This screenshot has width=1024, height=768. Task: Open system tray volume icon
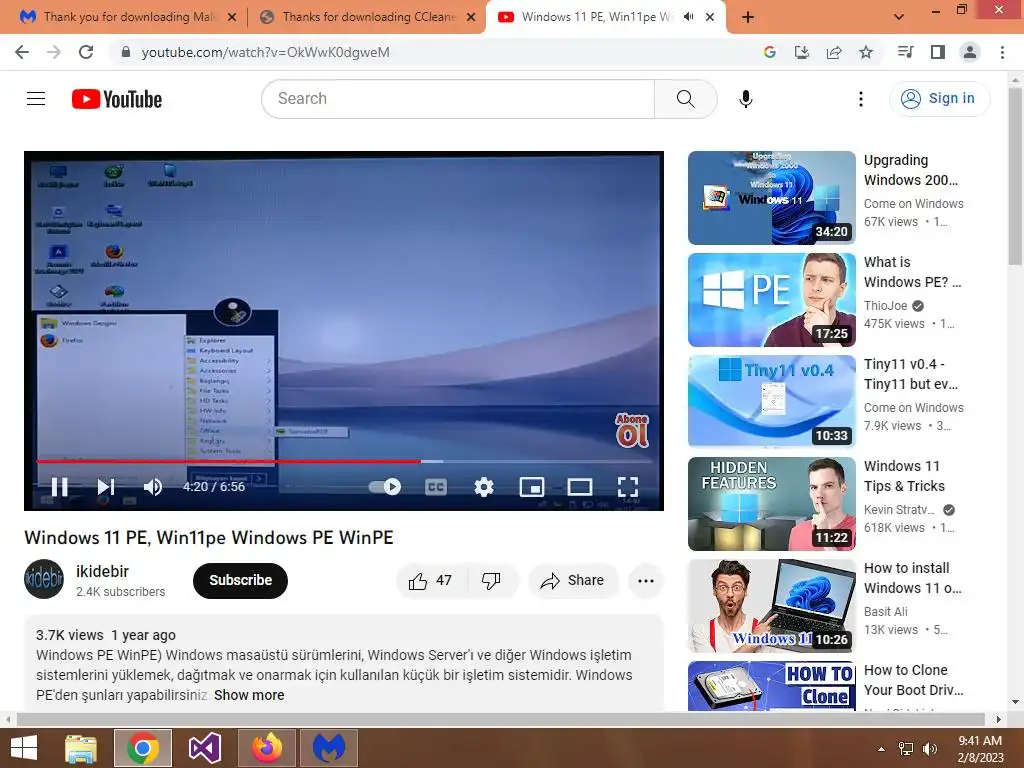pos(929,749)
